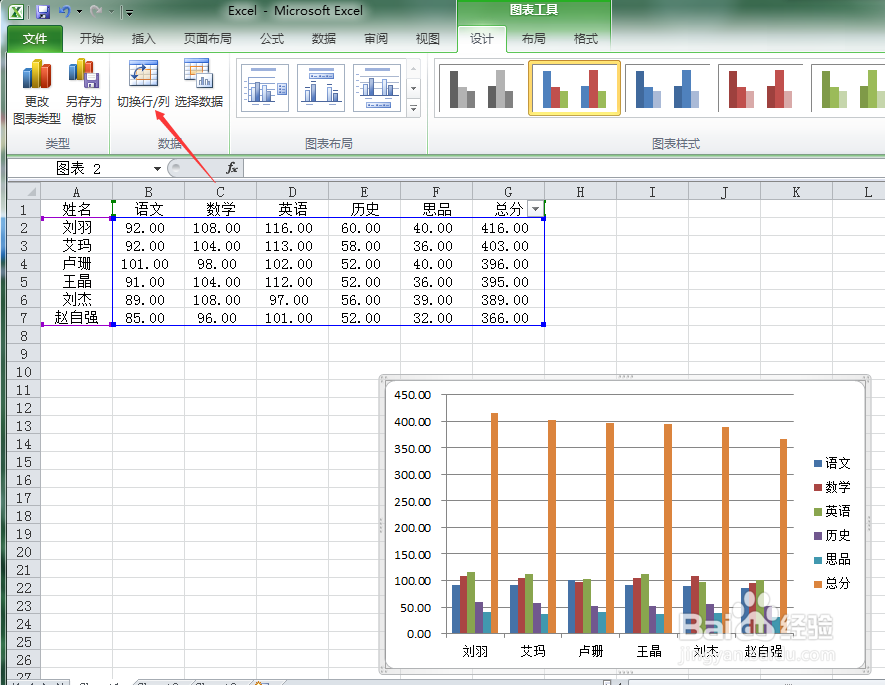Click the 历史 legend entry in chart

point(832,535)
